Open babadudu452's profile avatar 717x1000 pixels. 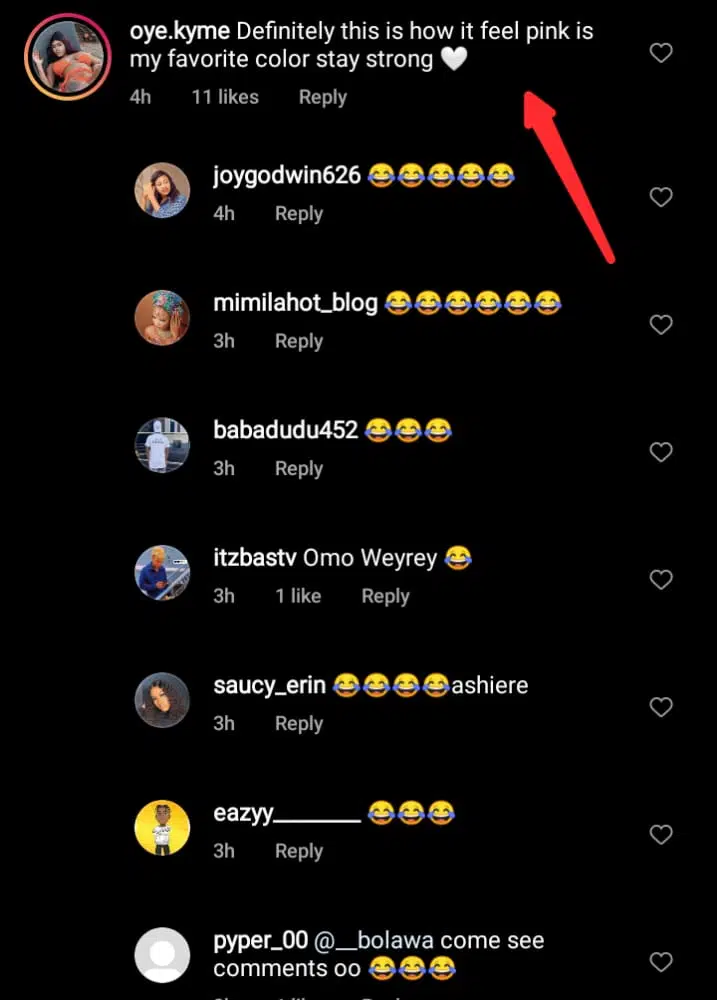click(162, 445)
